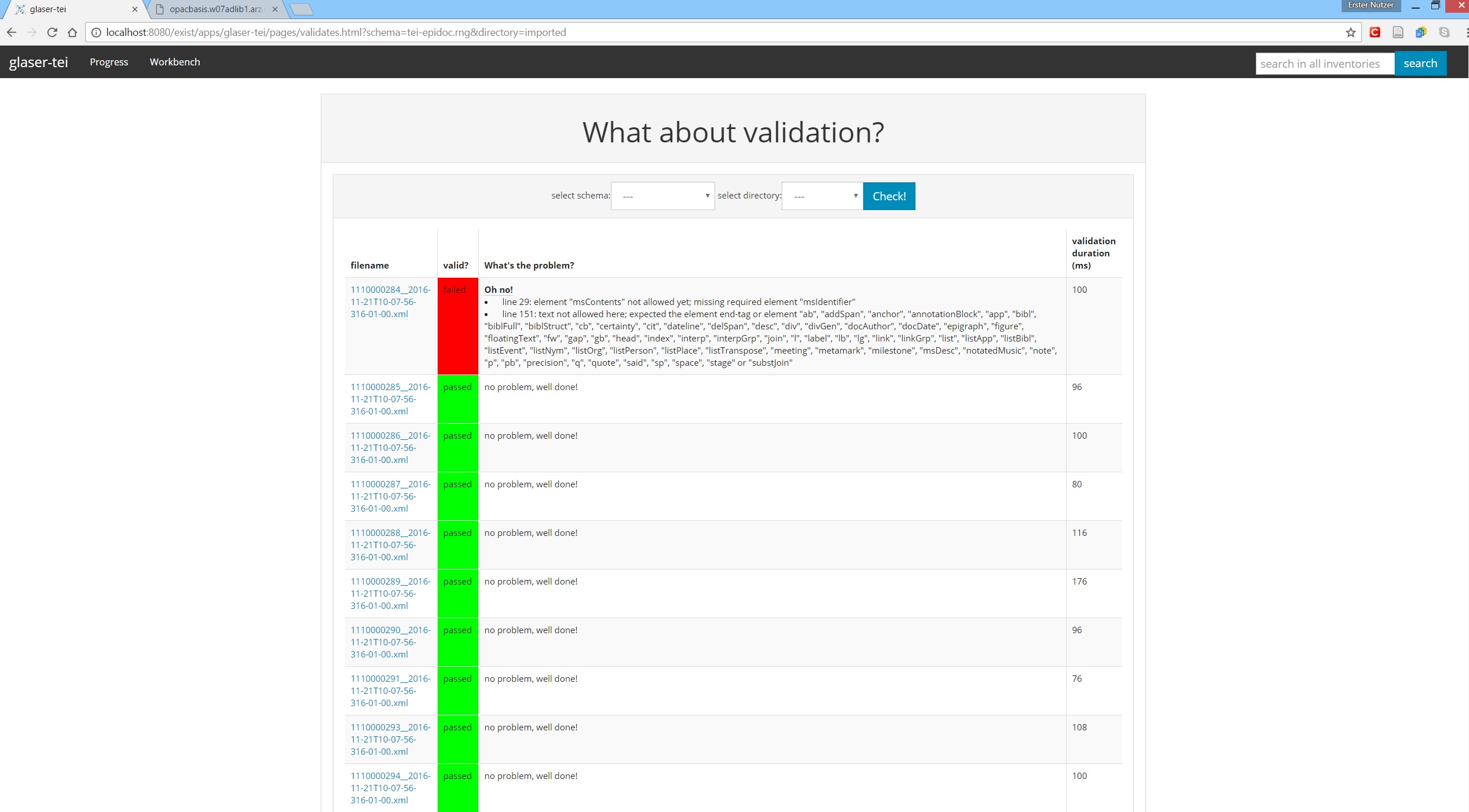Click the red failed status cell

pos(457,326)
